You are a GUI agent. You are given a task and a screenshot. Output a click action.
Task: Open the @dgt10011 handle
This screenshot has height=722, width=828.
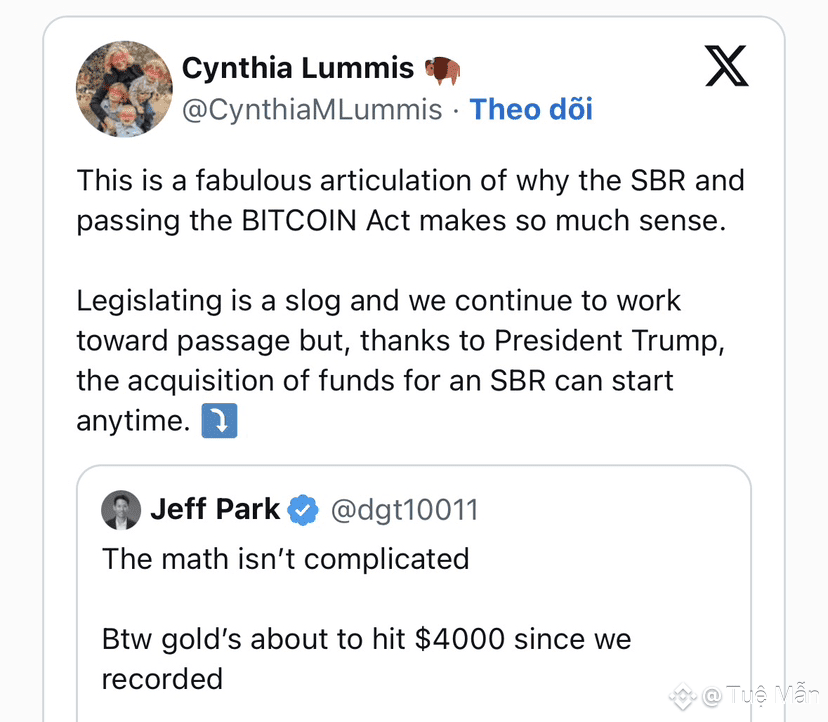point(404,510)
